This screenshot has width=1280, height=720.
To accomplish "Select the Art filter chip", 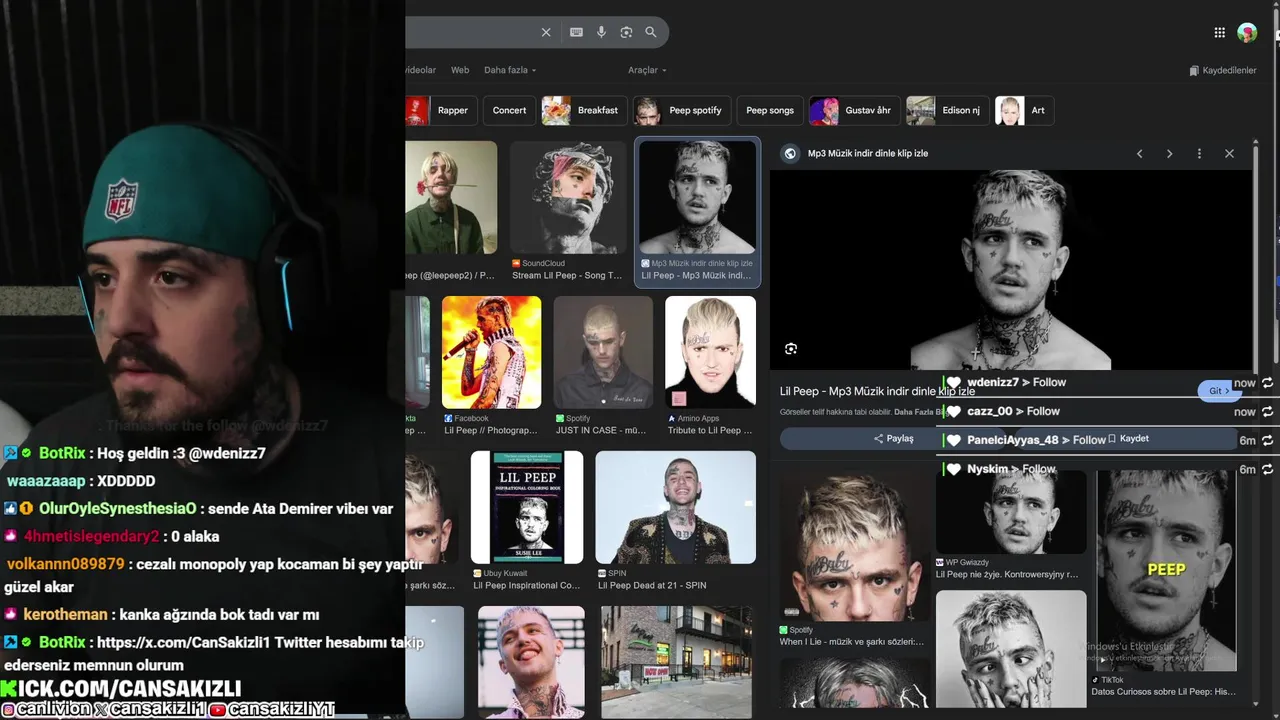I will [1024, 110].
